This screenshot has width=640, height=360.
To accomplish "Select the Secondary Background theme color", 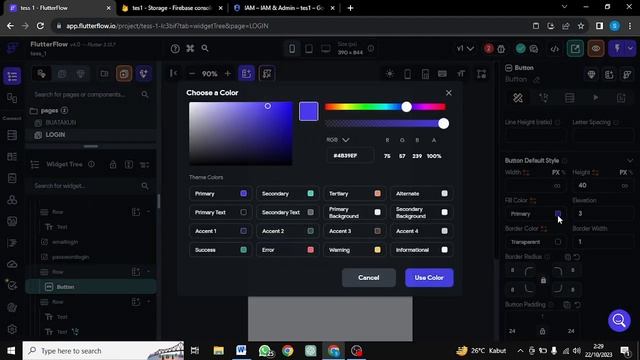I will click(x=421, y=212).
